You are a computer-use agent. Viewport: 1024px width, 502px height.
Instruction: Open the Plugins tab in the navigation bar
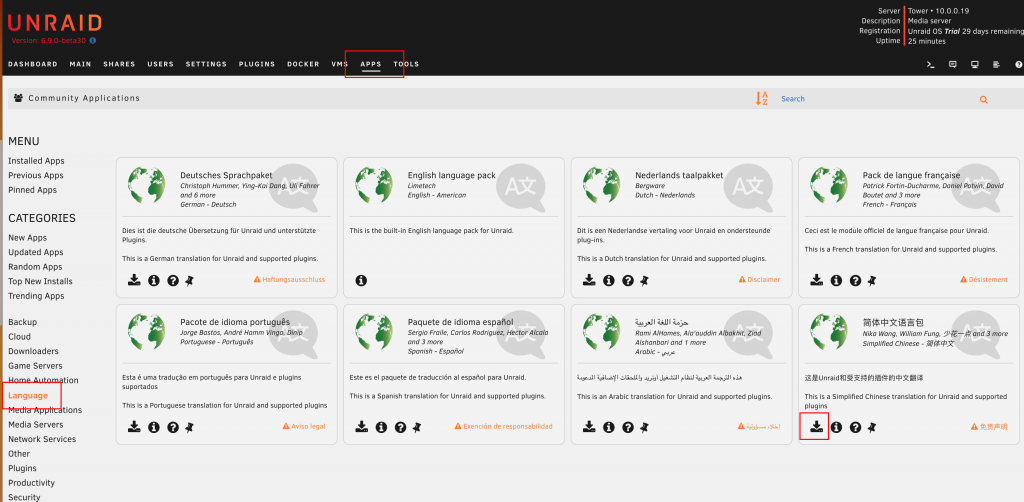tap(257, 64)
